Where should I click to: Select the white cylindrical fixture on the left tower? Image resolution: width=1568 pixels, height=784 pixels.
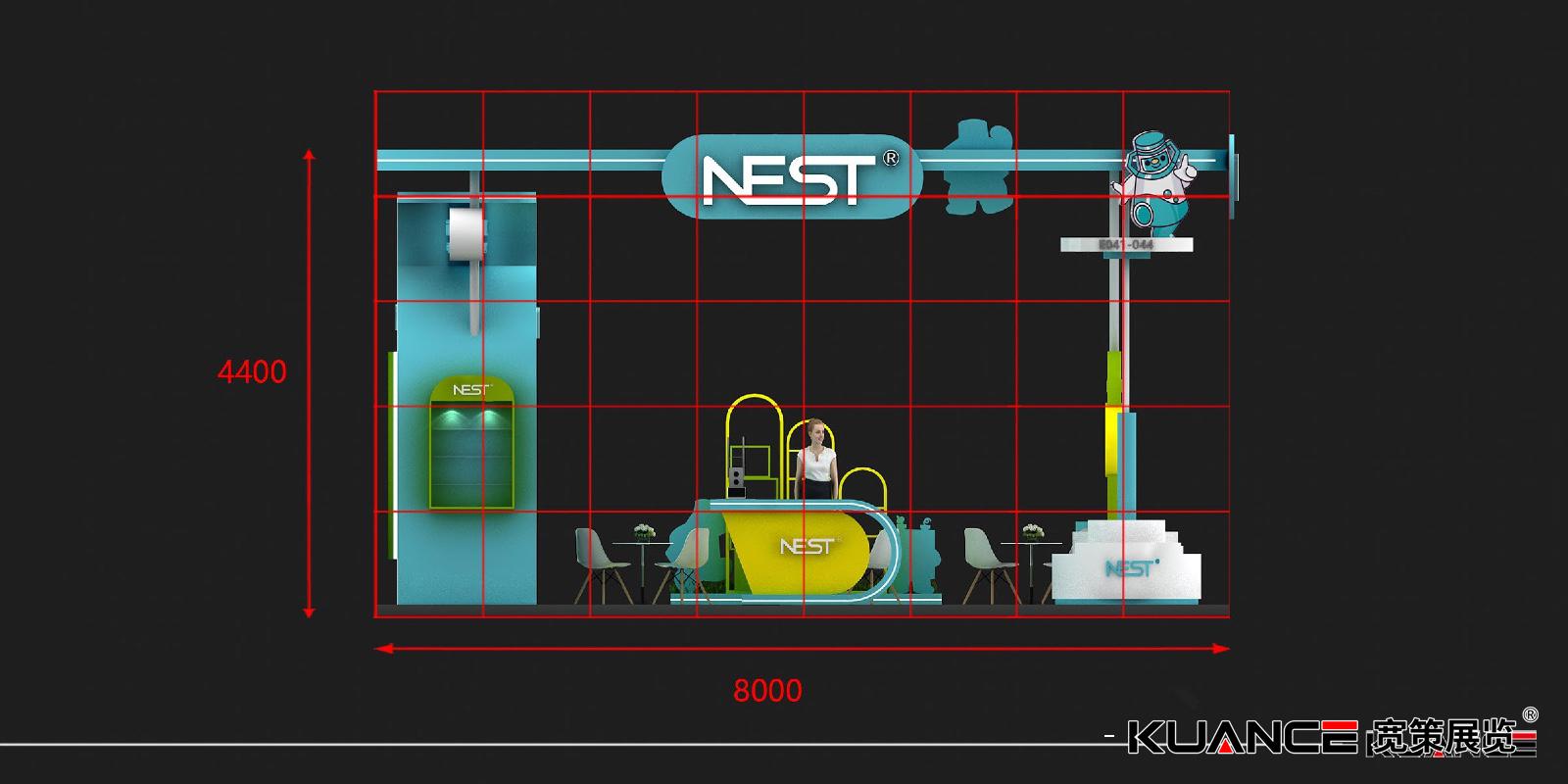click(x=467, y=235)
